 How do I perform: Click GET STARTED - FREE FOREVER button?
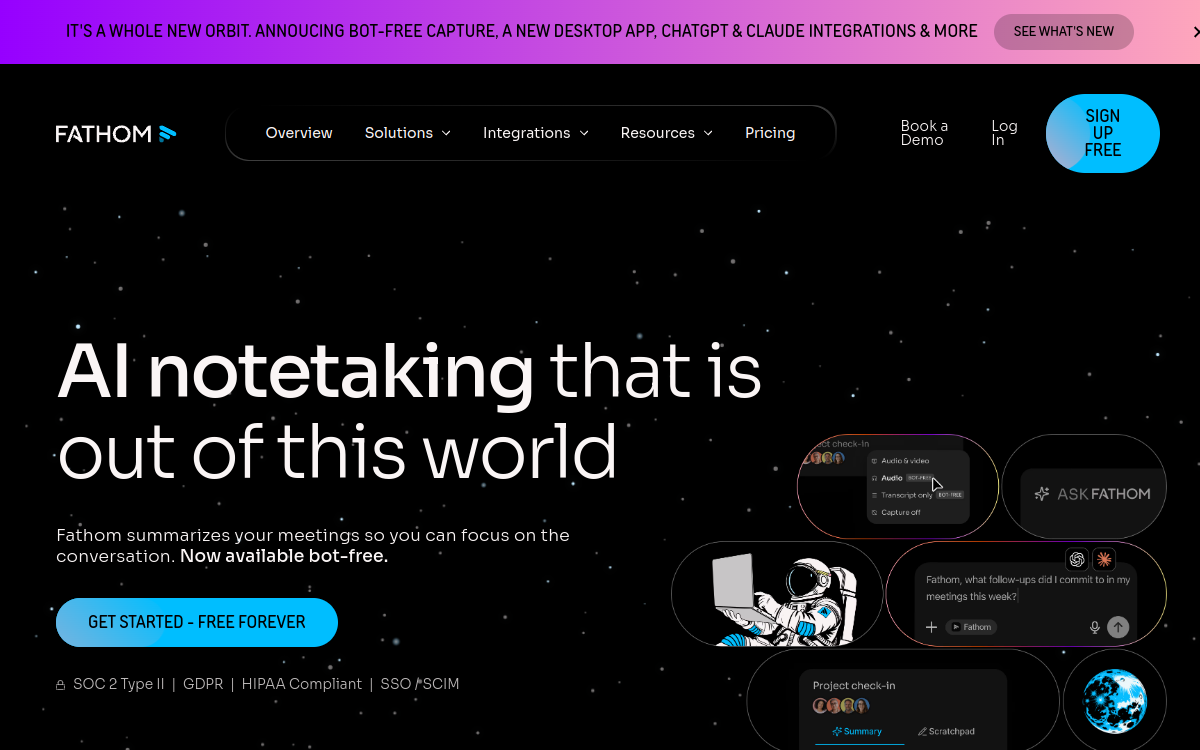coord(197,622)
